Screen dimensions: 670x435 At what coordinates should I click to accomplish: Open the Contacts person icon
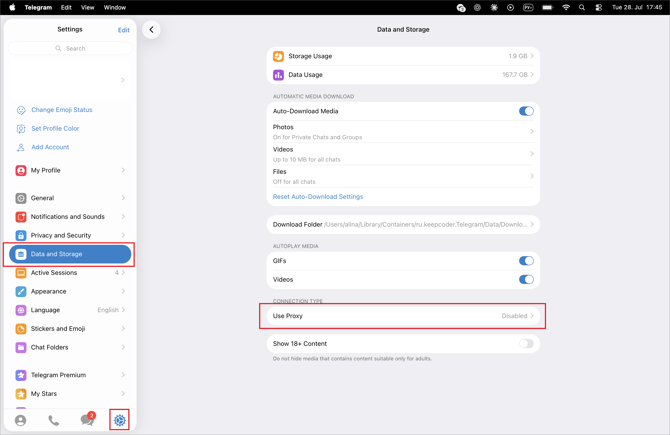point(21,420)
